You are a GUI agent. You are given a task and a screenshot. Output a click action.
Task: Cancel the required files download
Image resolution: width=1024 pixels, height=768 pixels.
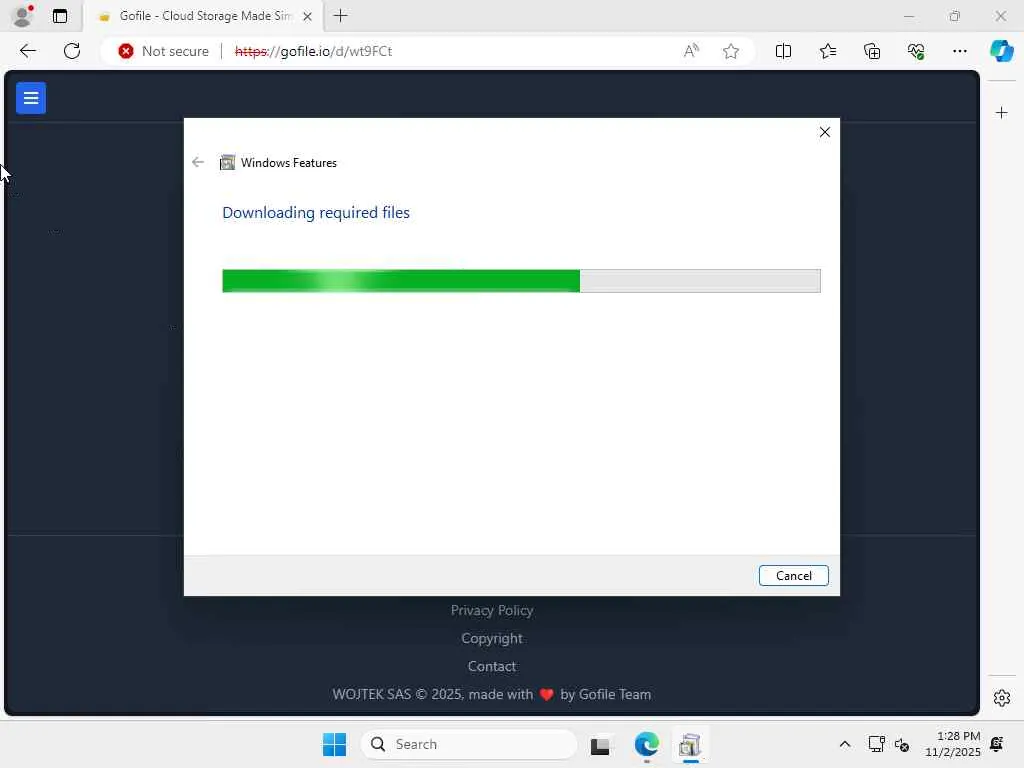click(x=793, y=575)
